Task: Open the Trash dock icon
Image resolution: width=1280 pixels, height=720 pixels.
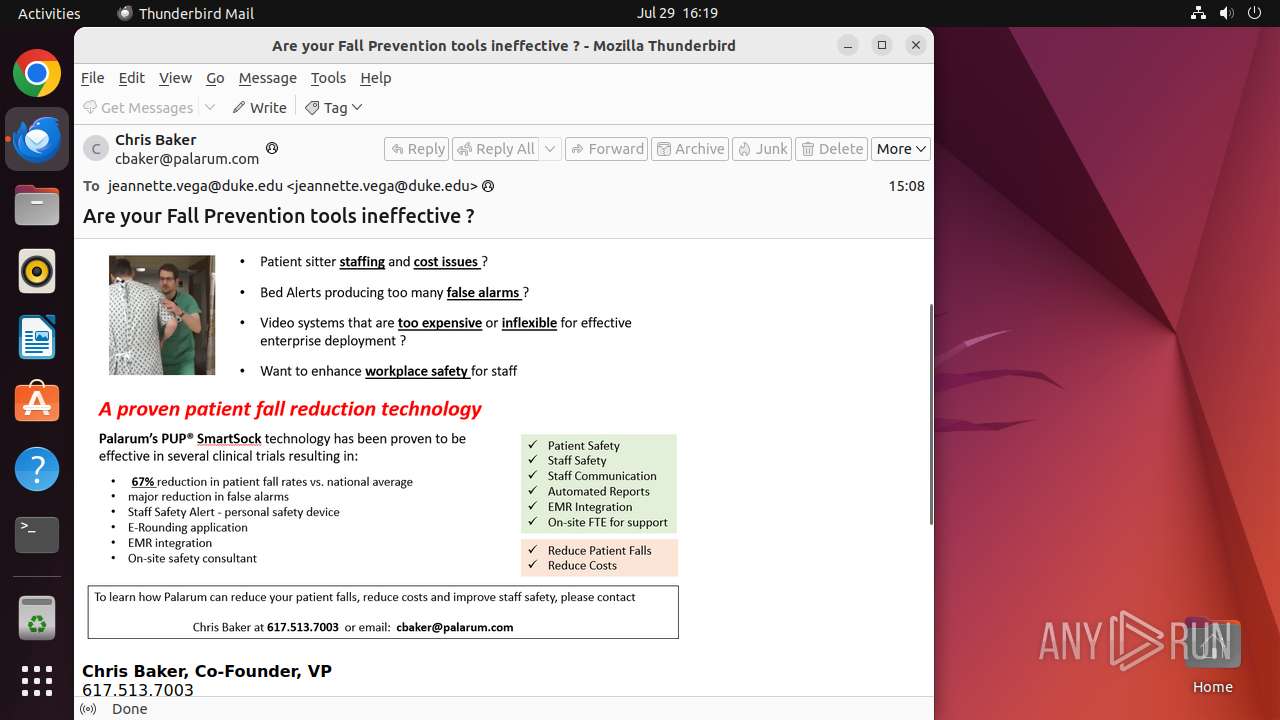Action: (37, 617)
